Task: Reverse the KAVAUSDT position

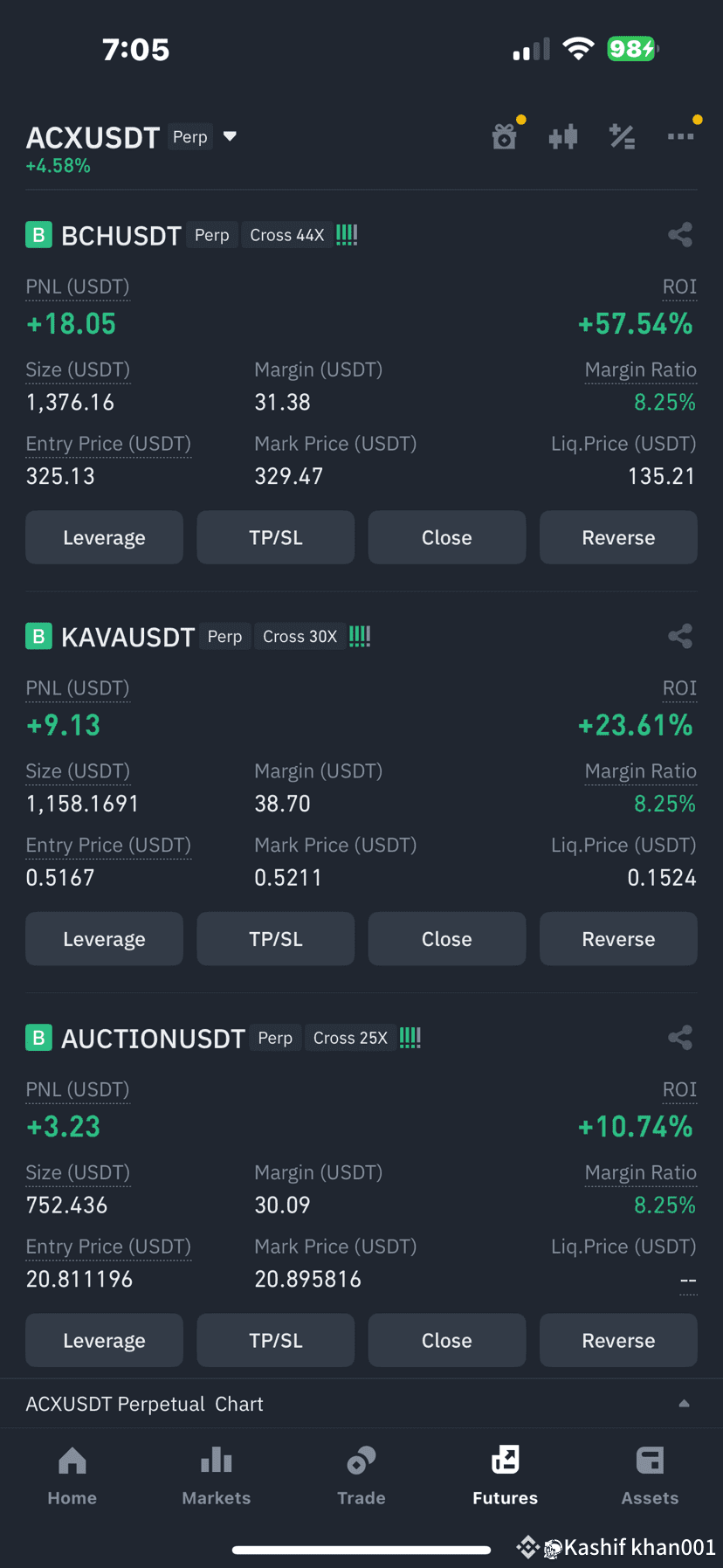Action: (x=618, y=939)
